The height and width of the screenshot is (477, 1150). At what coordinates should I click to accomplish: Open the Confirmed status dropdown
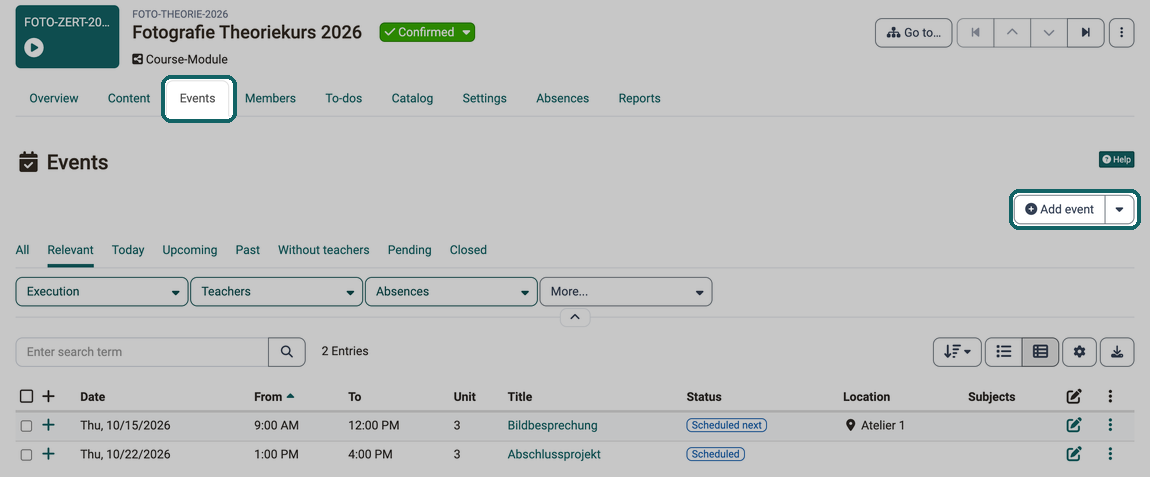tap(427, 32)
